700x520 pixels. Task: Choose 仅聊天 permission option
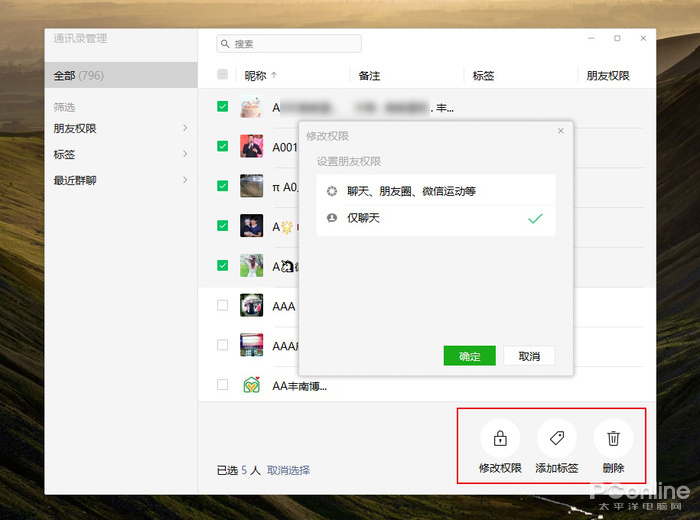[436, 218]
